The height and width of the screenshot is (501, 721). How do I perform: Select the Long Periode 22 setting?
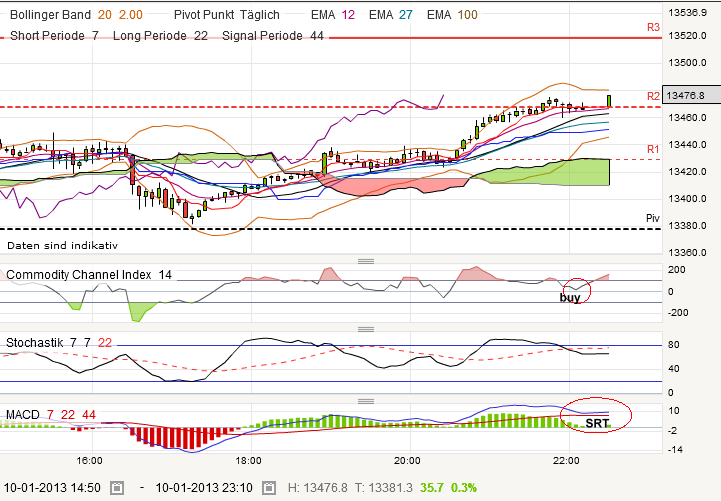(x=160, y=35)
